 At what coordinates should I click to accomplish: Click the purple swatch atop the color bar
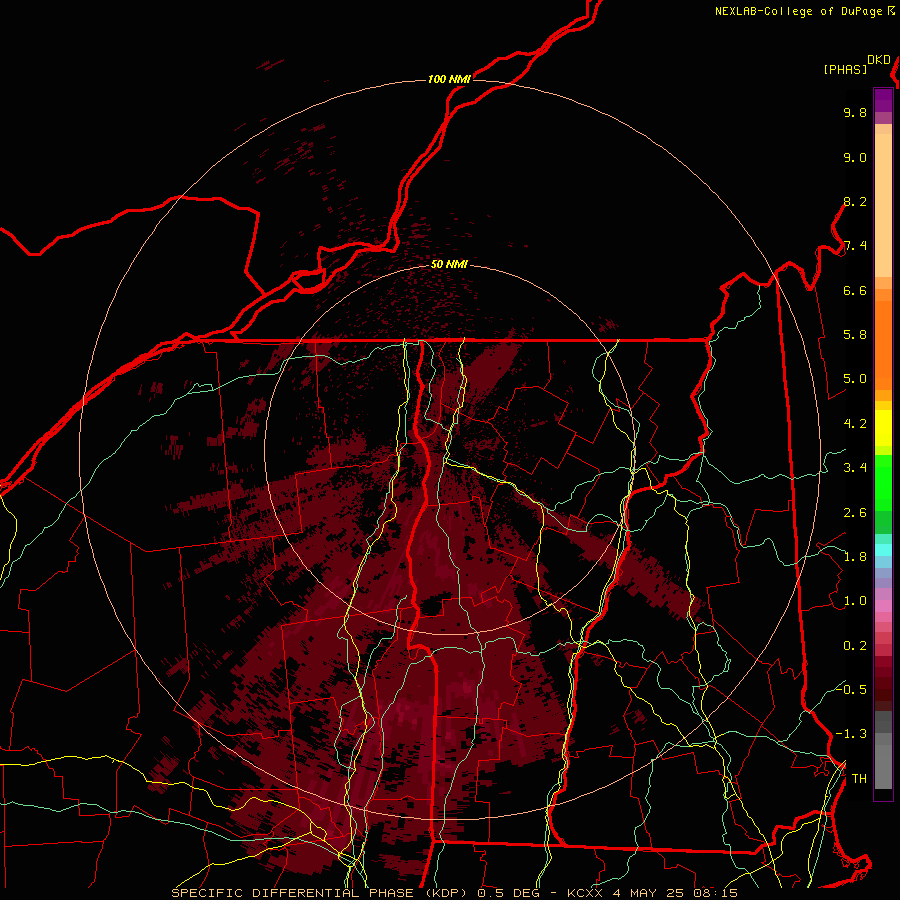point(883,101)
